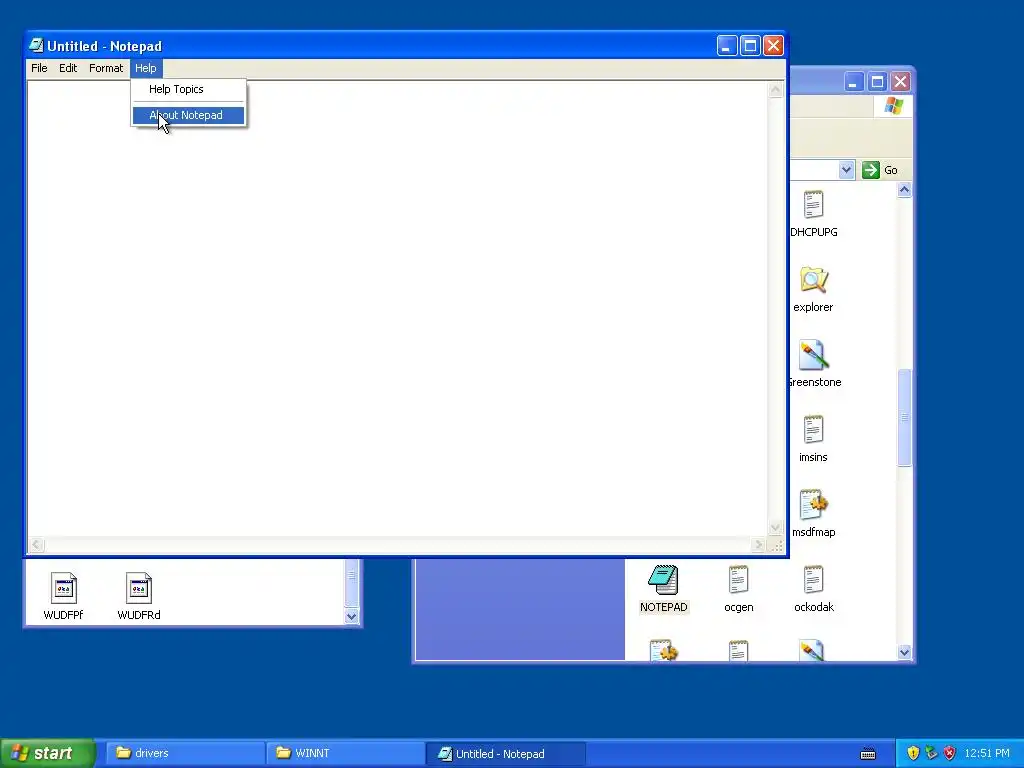Click scroll down arrow in WINNT window
Screen dimensions: 1024x768
coord(904,652)
